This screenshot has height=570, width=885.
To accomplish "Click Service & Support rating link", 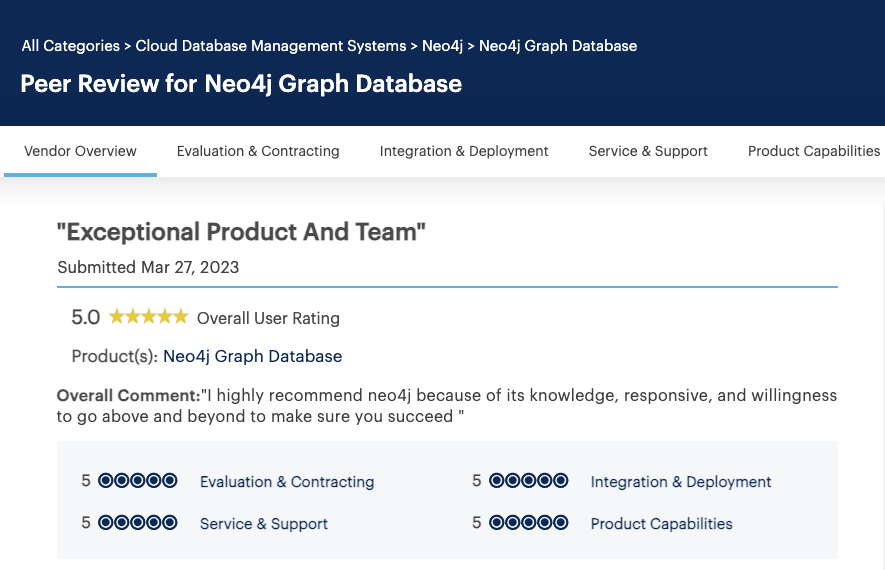I will click(x=264, y=524).
